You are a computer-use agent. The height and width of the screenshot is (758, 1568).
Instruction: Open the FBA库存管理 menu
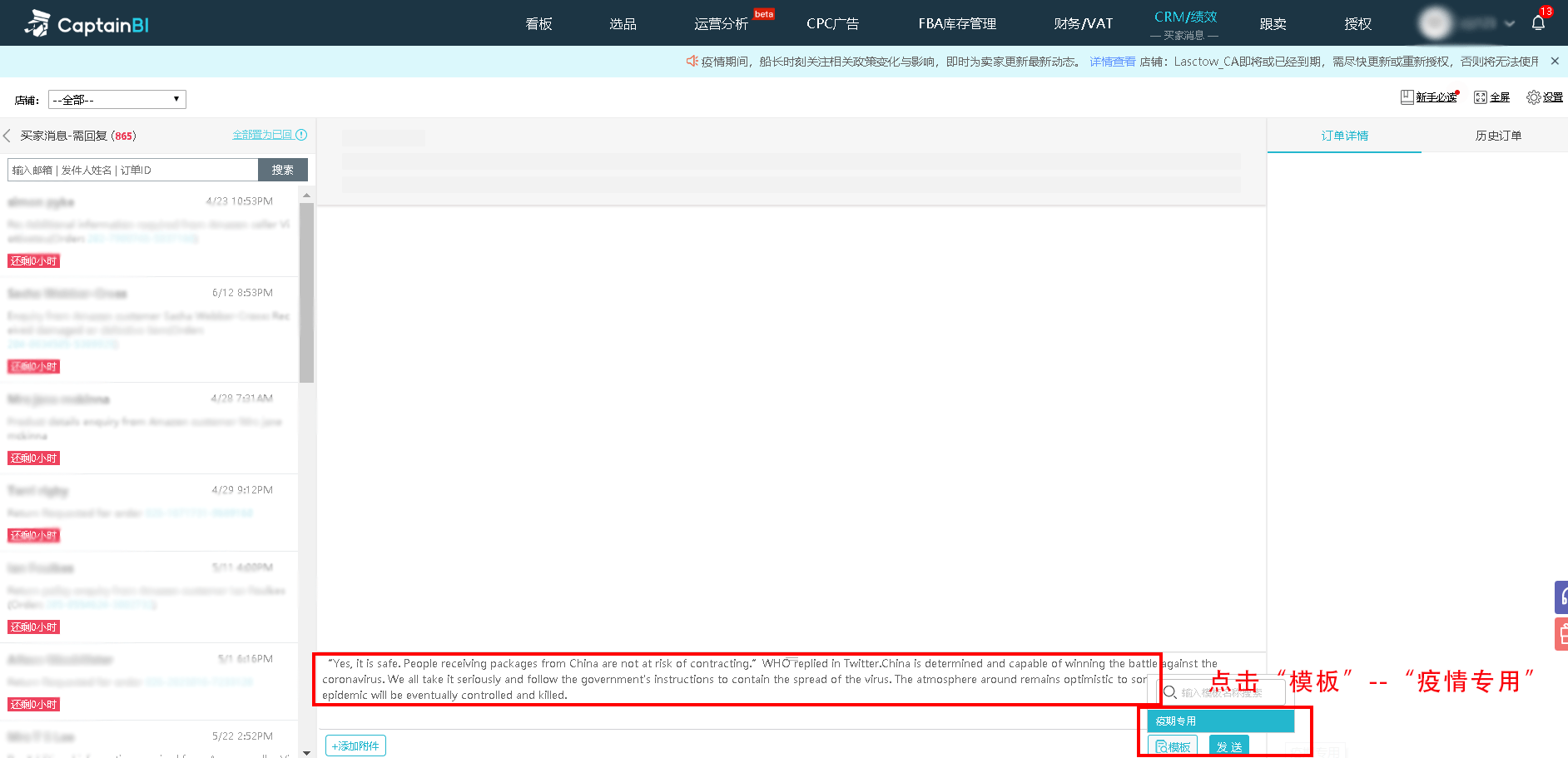(x=957, y=24)
